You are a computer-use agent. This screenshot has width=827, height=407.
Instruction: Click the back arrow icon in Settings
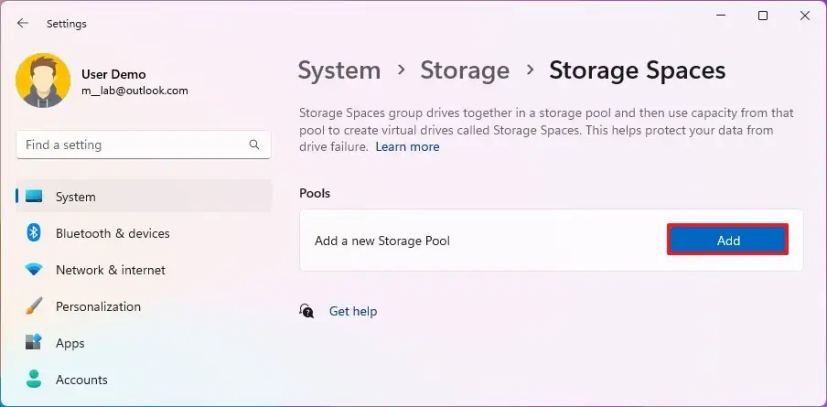[23, 23]
